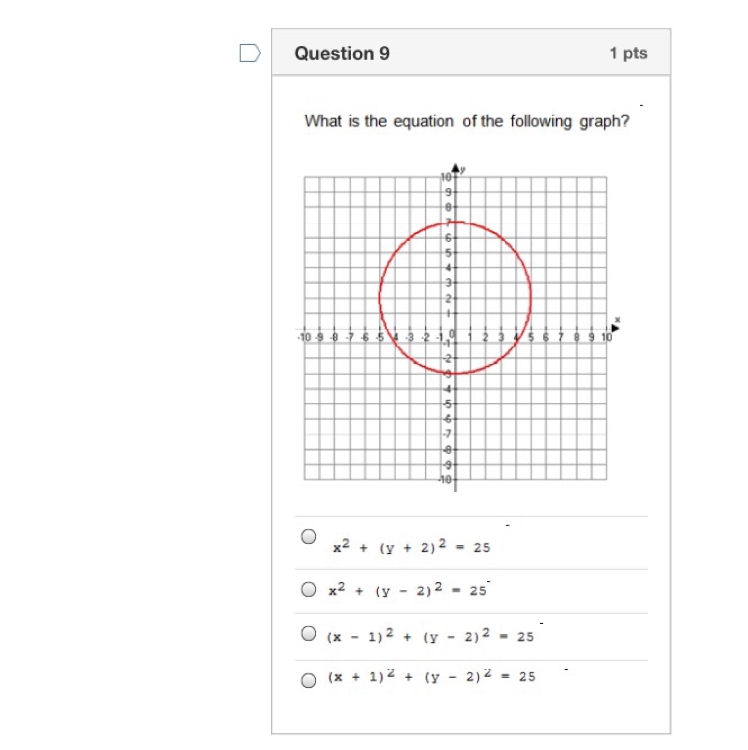Image resolution: width=748 pixels, height=750 pixels.
Task: Choose radio option (x − 1)² + (y − 2)² = 25
Action: coord(308,633)
